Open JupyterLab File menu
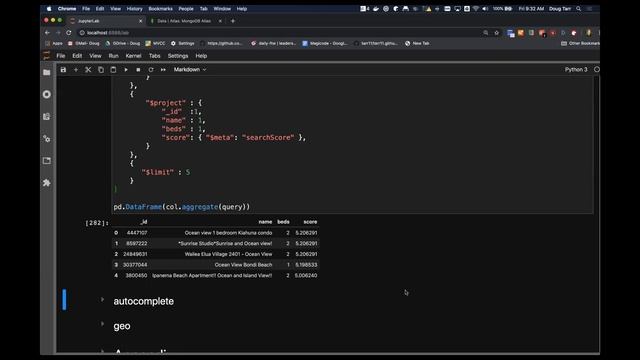Viewport: 640px width, 360px height. click(x=61, y=56)
